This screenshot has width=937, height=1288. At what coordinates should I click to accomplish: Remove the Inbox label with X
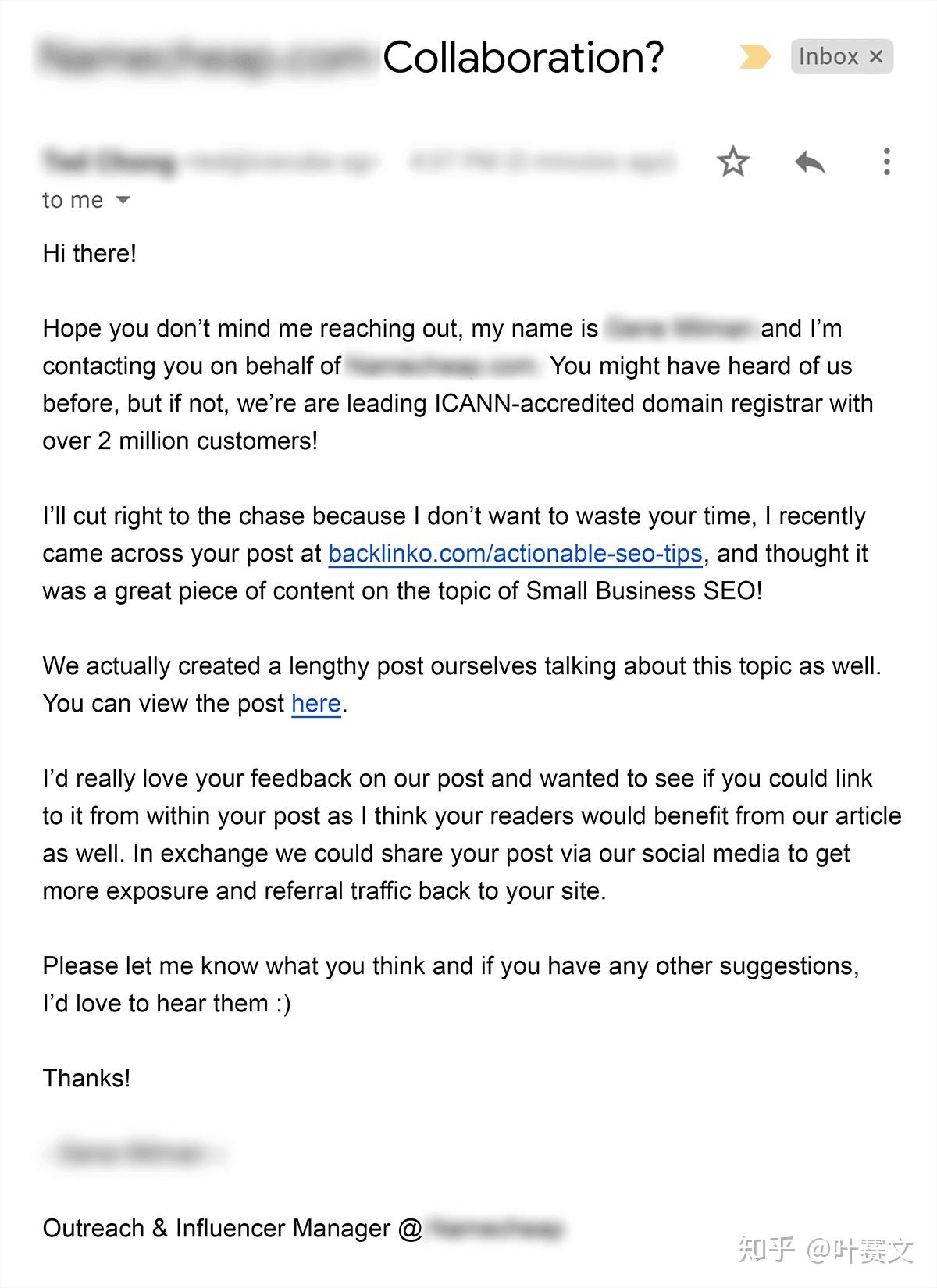click(x=876, y=57)
